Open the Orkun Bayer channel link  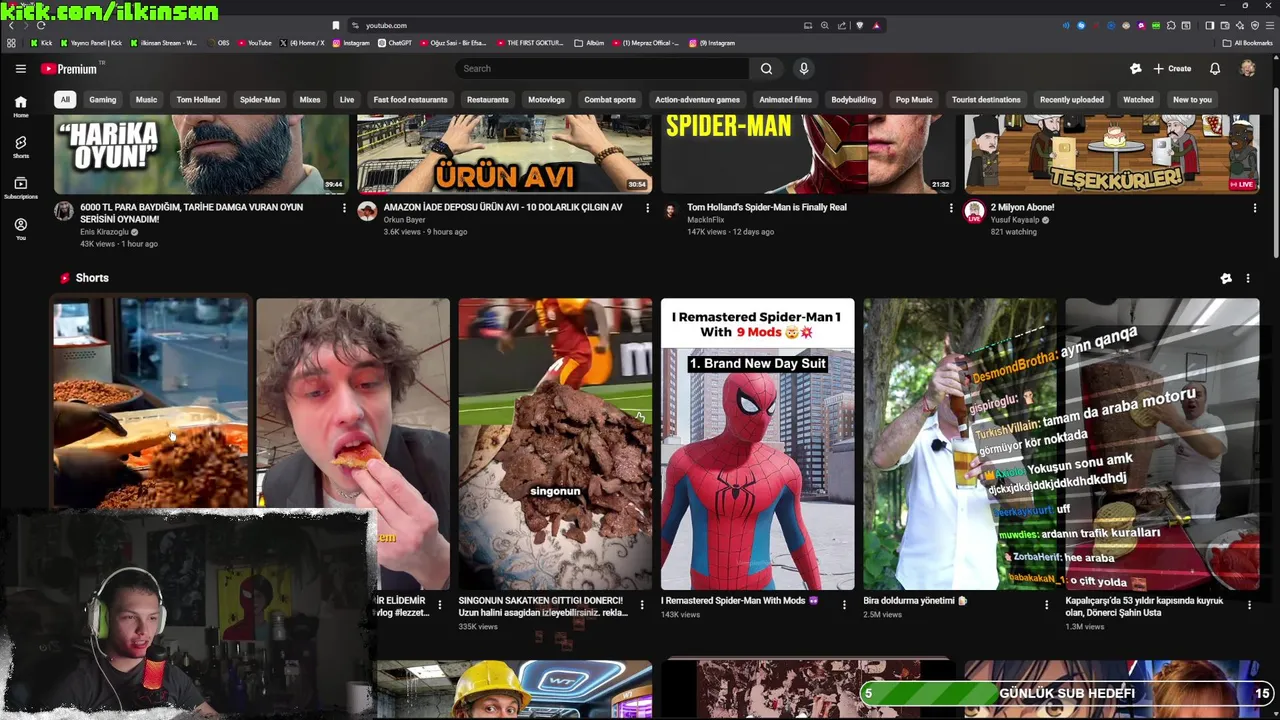click(404, 220)
